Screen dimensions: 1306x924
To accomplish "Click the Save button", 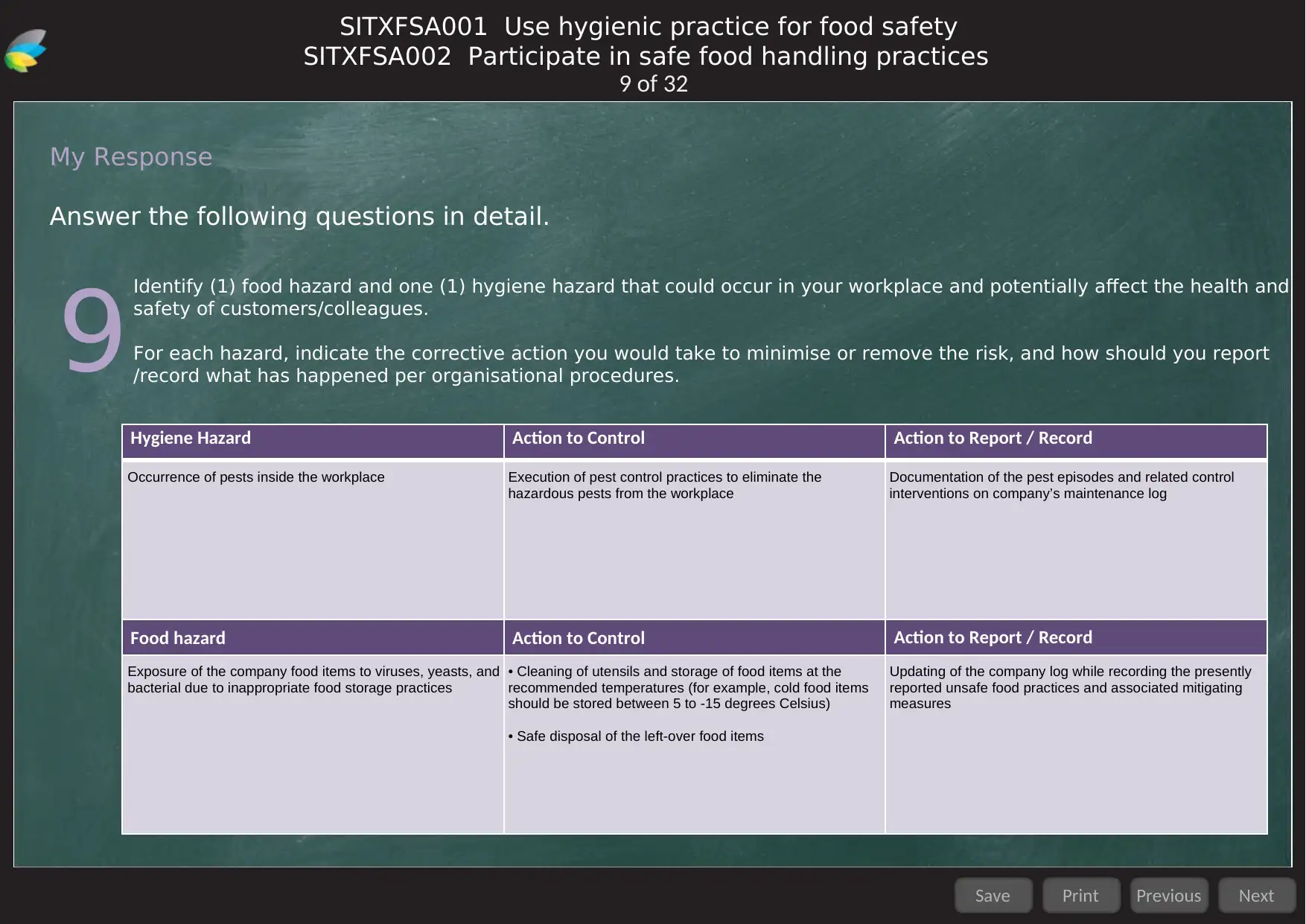I will pos(993,895).
